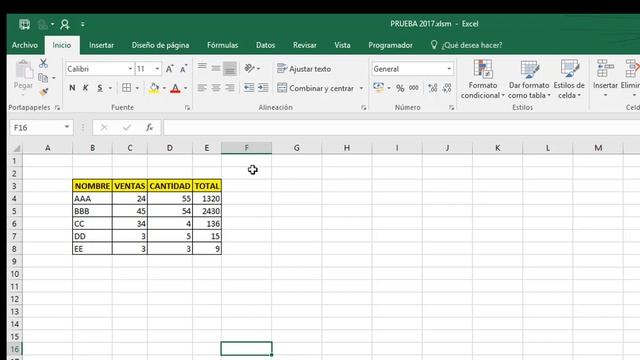Screen dimensions: 640x360
Task: Click the Accounting number format icon
Action: point(378,88)
